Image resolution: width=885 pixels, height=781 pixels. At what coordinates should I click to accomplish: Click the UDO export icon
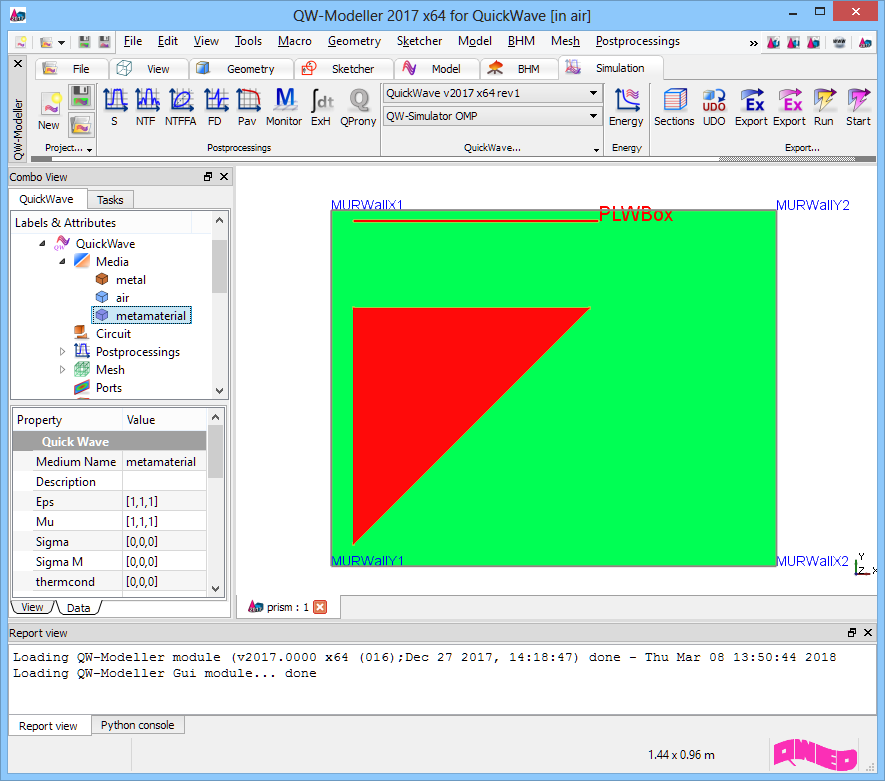coord(714,106)
